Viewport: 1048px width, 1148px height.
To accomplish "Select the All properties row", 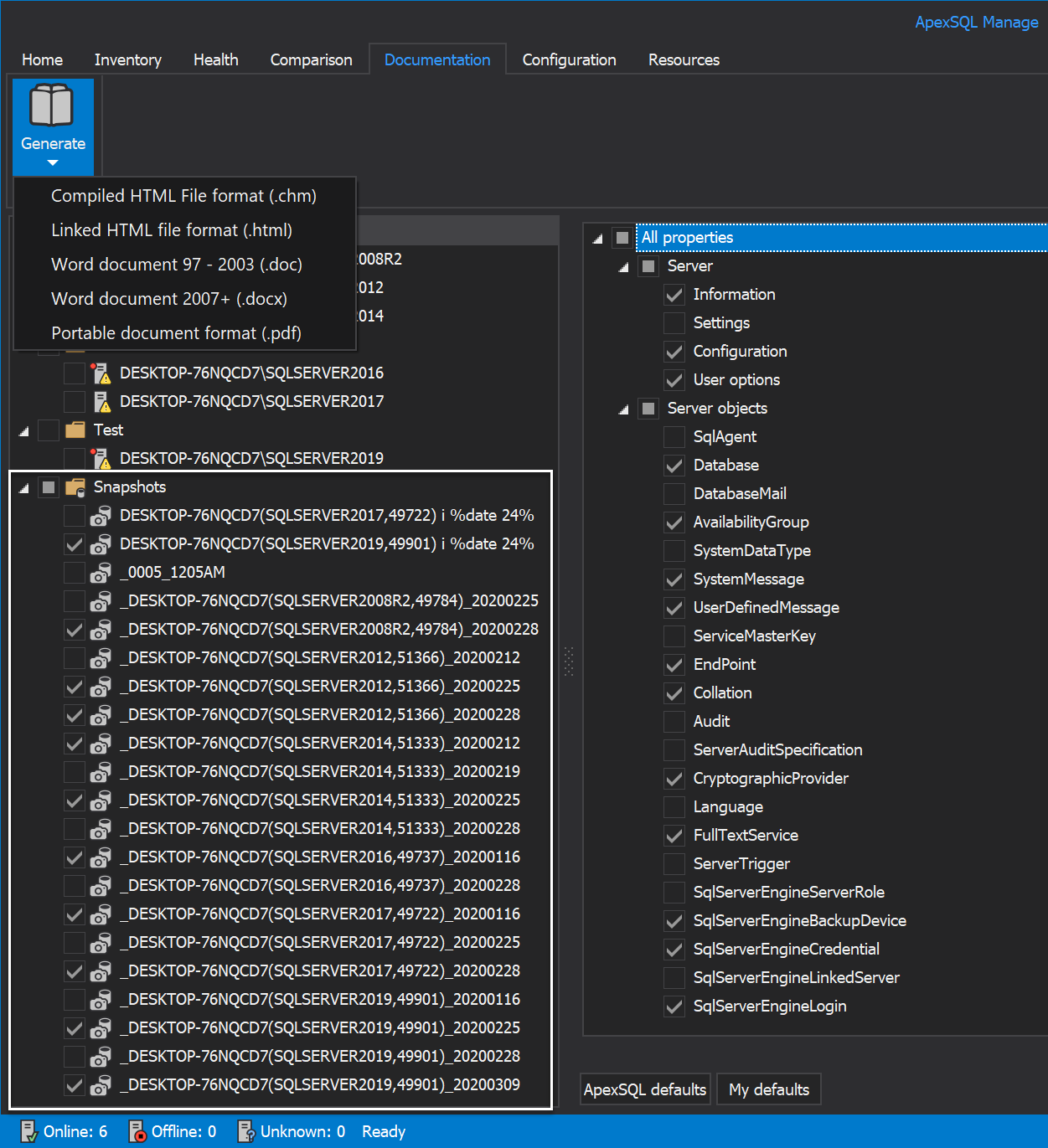I will (x=842, y=238).
